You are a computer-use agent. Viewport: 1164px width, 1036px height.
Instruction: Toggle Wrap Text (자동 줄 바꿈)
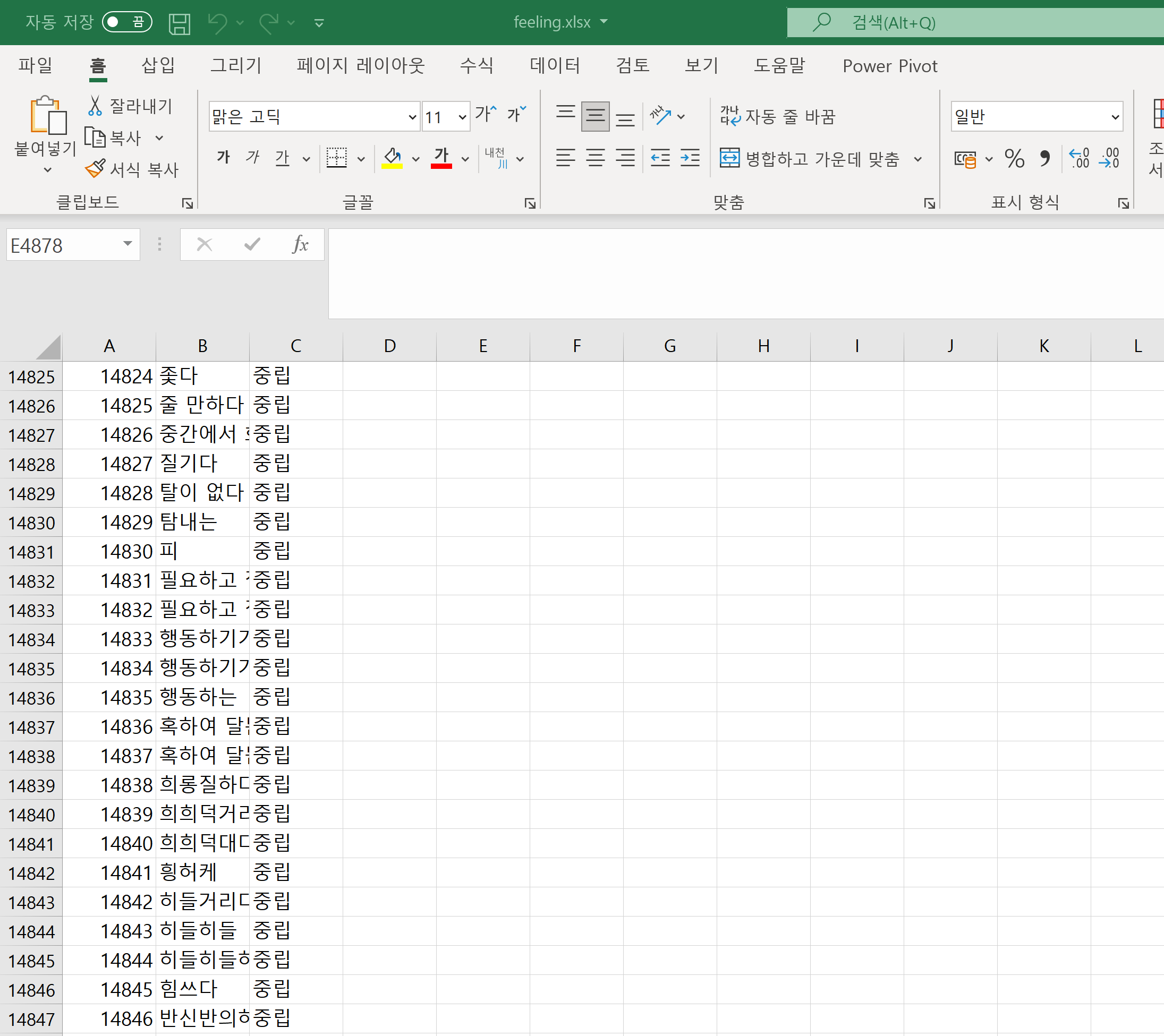coord(777,117)
